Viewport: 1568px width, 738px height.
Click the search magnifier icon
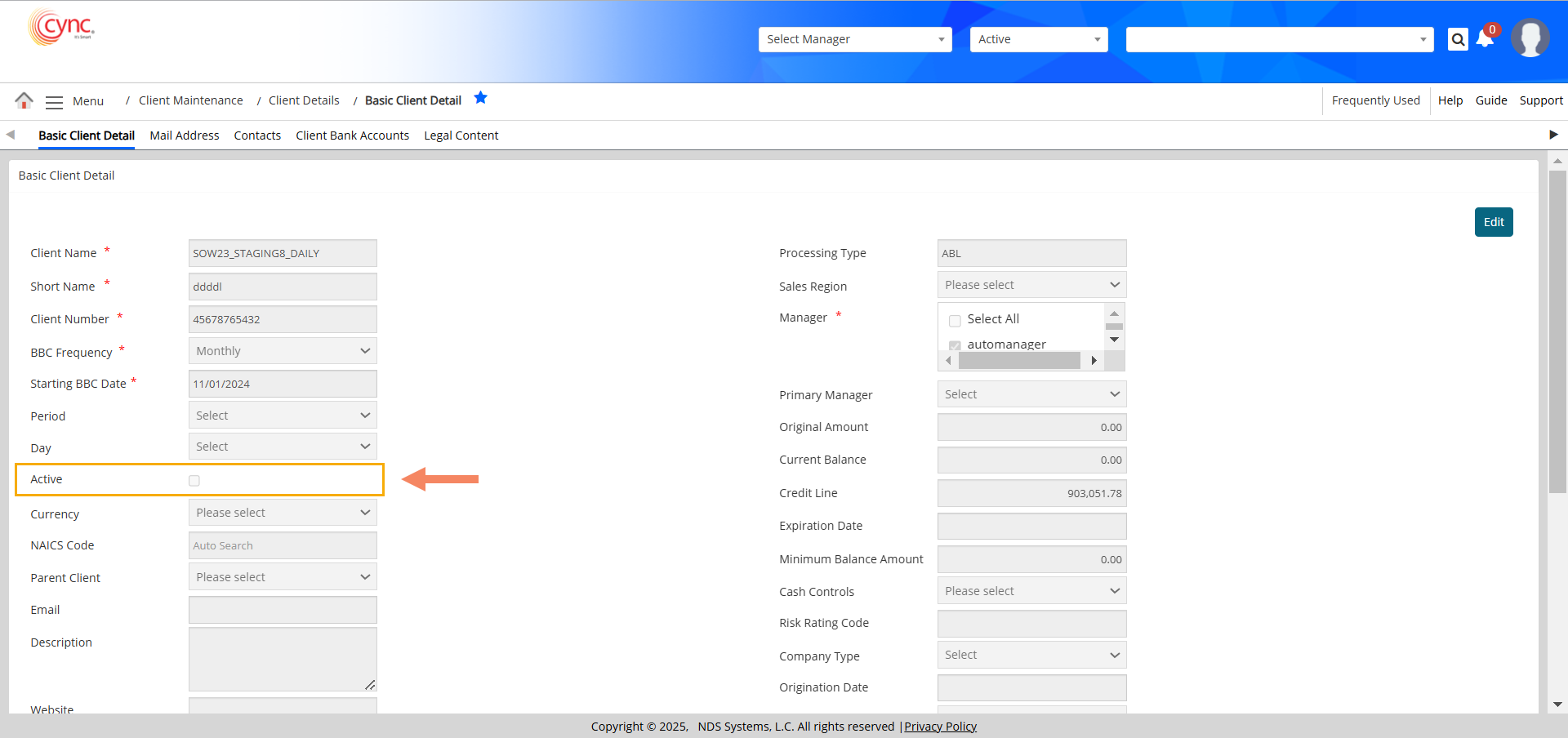coord(1458,39)
